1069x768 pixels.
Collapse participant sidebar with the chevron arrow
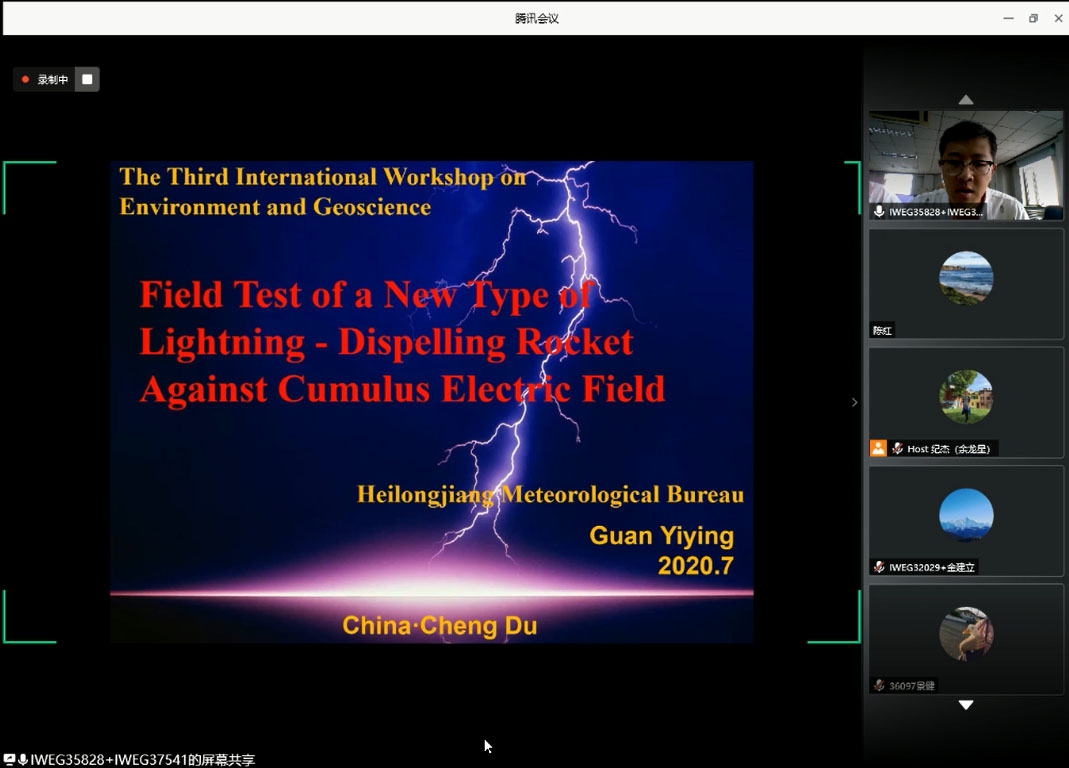(x=854, y=402)
